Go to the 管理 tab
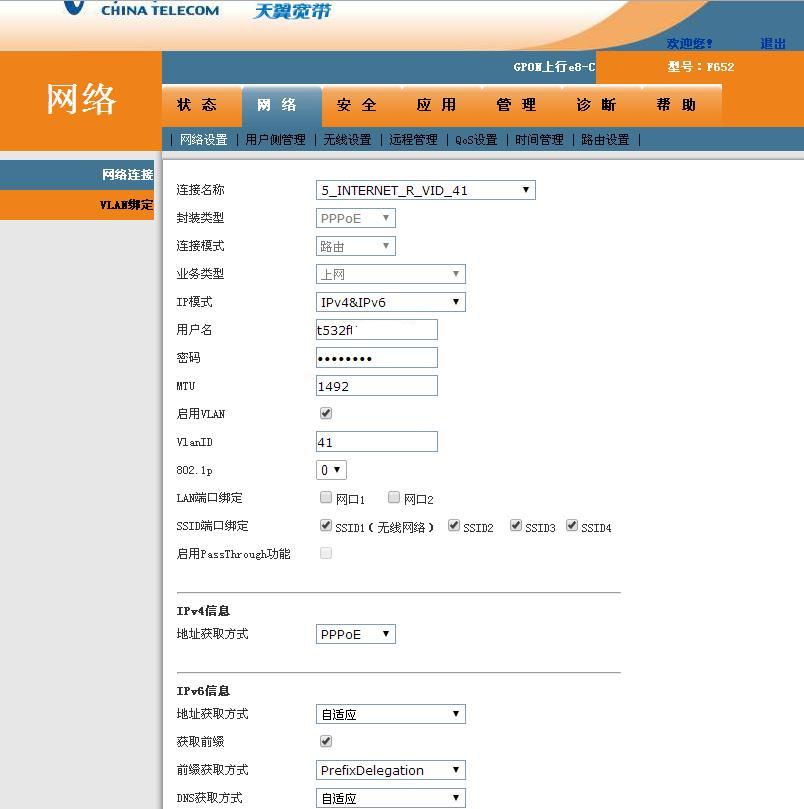 pyautogui.click(x=517, y=105)
